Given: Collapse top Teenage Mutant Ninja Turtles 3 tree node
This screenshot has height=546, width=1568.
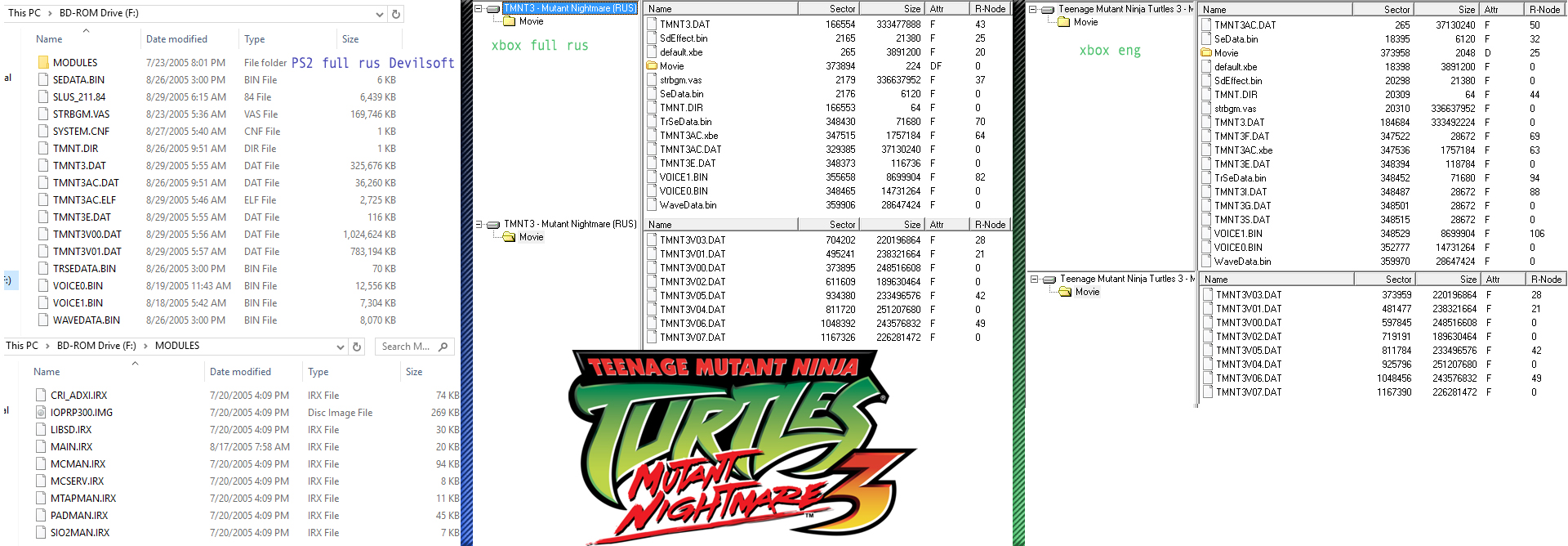Looking at the screenshot, I should pyautogui.click(x=1033, y=10).
